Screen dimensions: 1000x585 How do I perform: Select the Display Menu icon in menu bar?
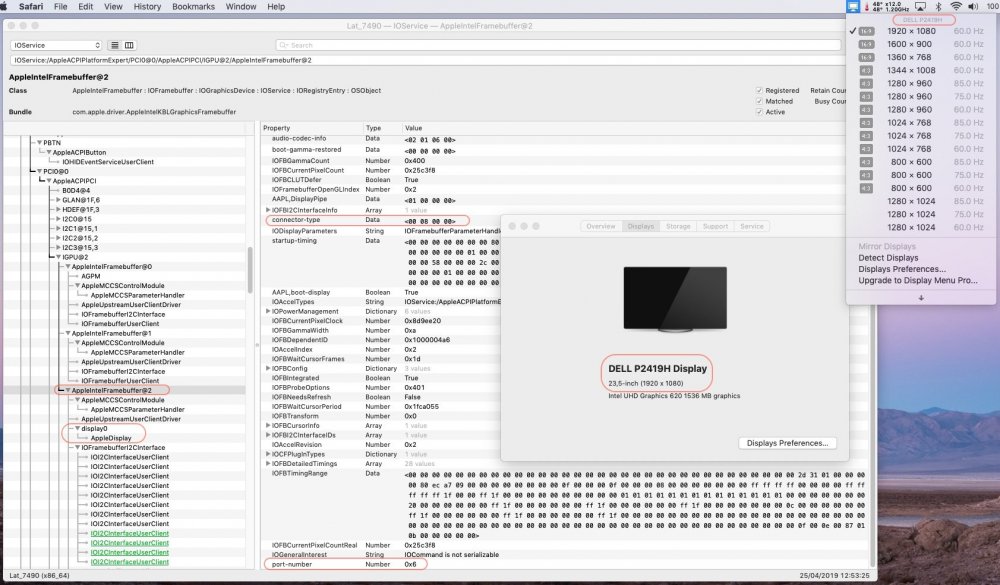[x=853, y=6]
